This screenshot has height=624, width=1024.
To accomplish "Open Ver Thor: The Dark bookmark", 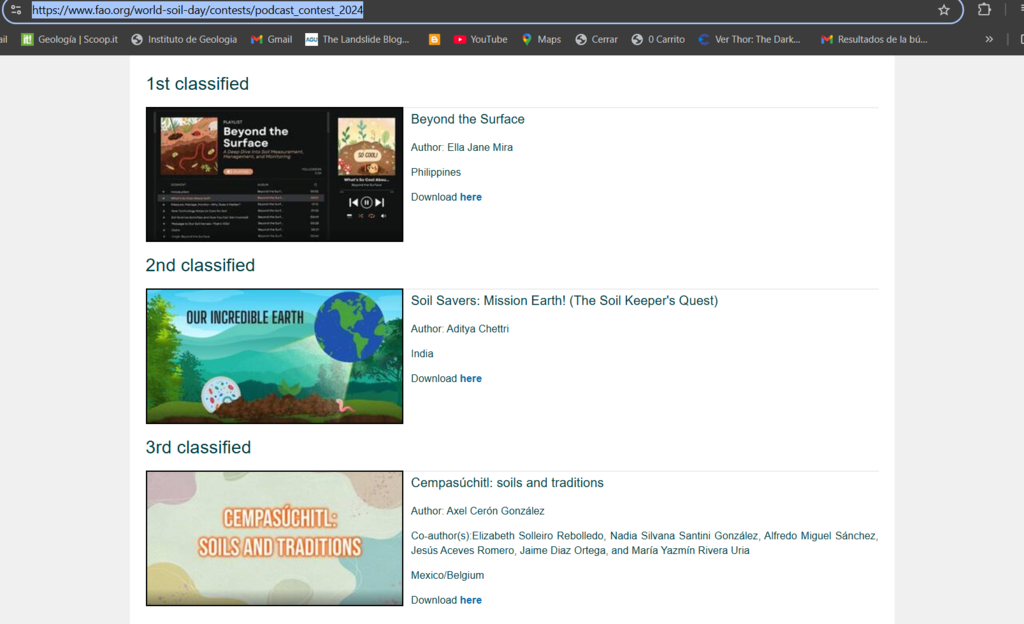I will pos(749,39).
